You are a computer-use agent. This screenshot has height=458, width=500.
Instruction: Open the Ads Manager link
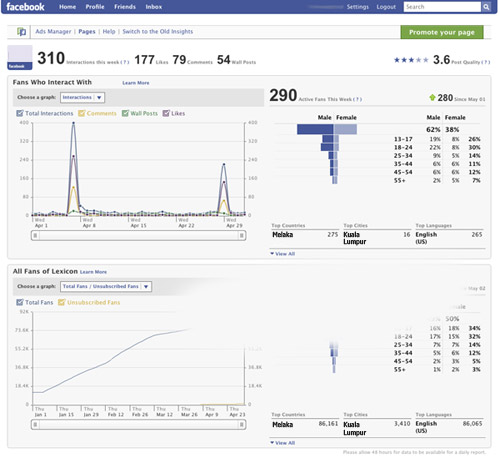53,31
